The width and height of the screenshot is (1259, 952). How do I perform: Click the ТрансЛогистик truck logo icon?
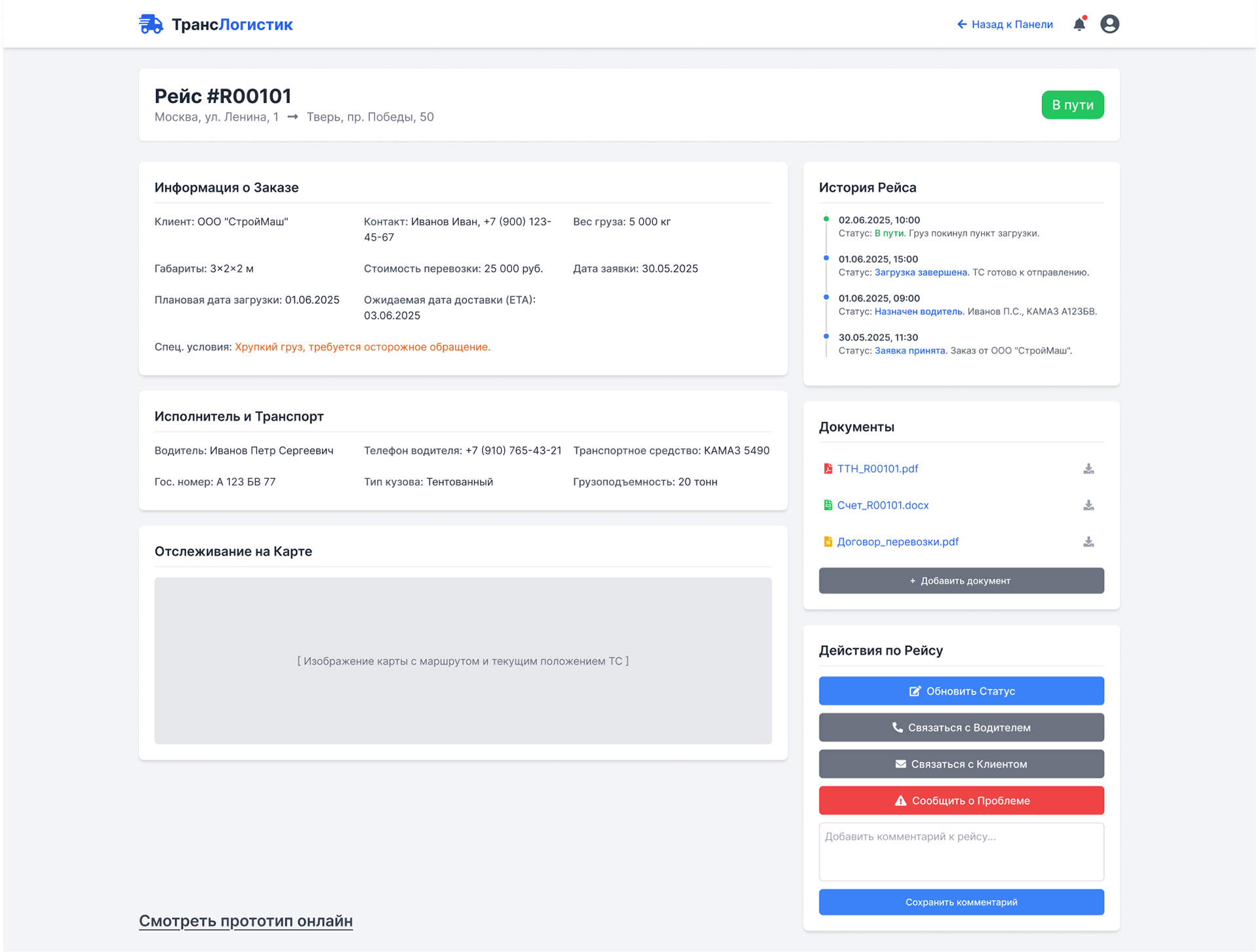coord(151,24)
